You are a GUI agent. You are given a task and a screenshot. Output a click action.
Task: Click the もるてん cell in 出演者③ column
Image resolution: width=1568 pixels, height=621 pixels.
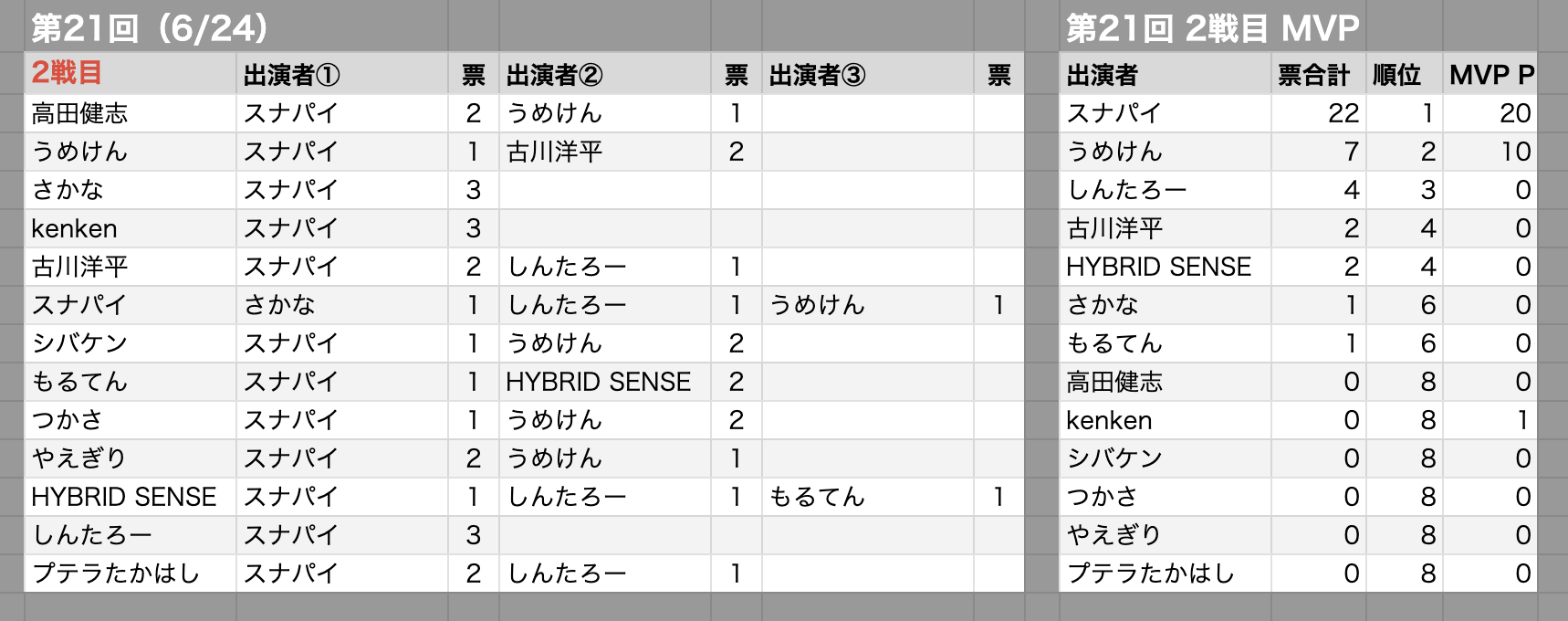pyautogui.click(x=868, y=497)
